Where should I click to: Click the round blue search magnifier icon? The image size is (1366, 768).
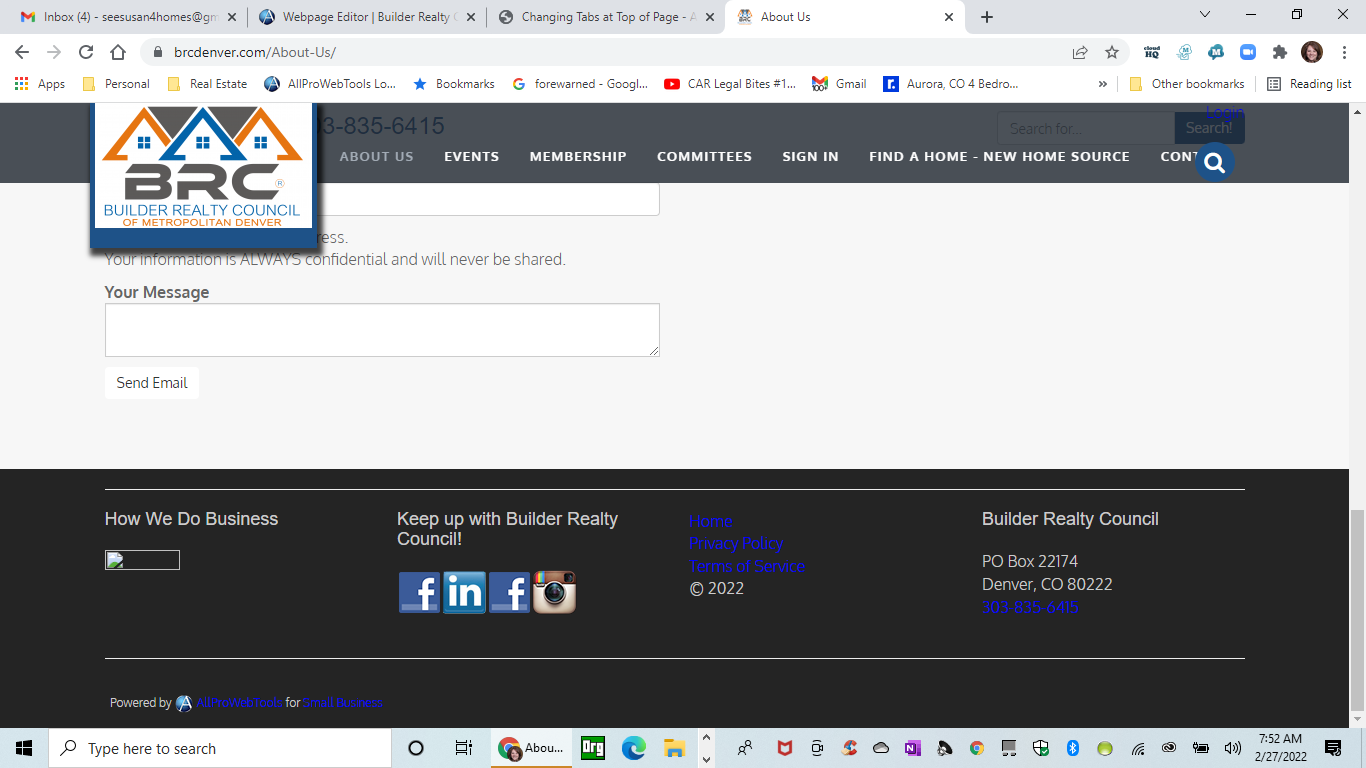[1215, 162]
